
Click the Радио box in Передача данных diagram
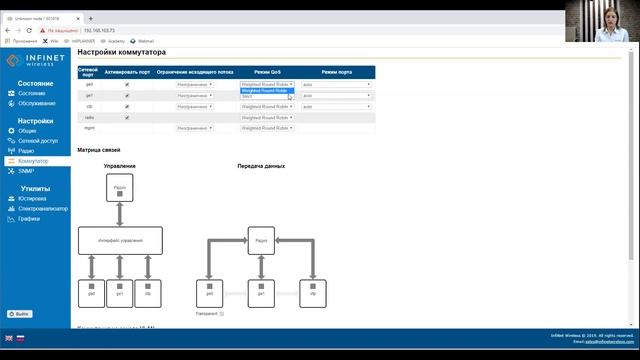[x=261, y=241]
